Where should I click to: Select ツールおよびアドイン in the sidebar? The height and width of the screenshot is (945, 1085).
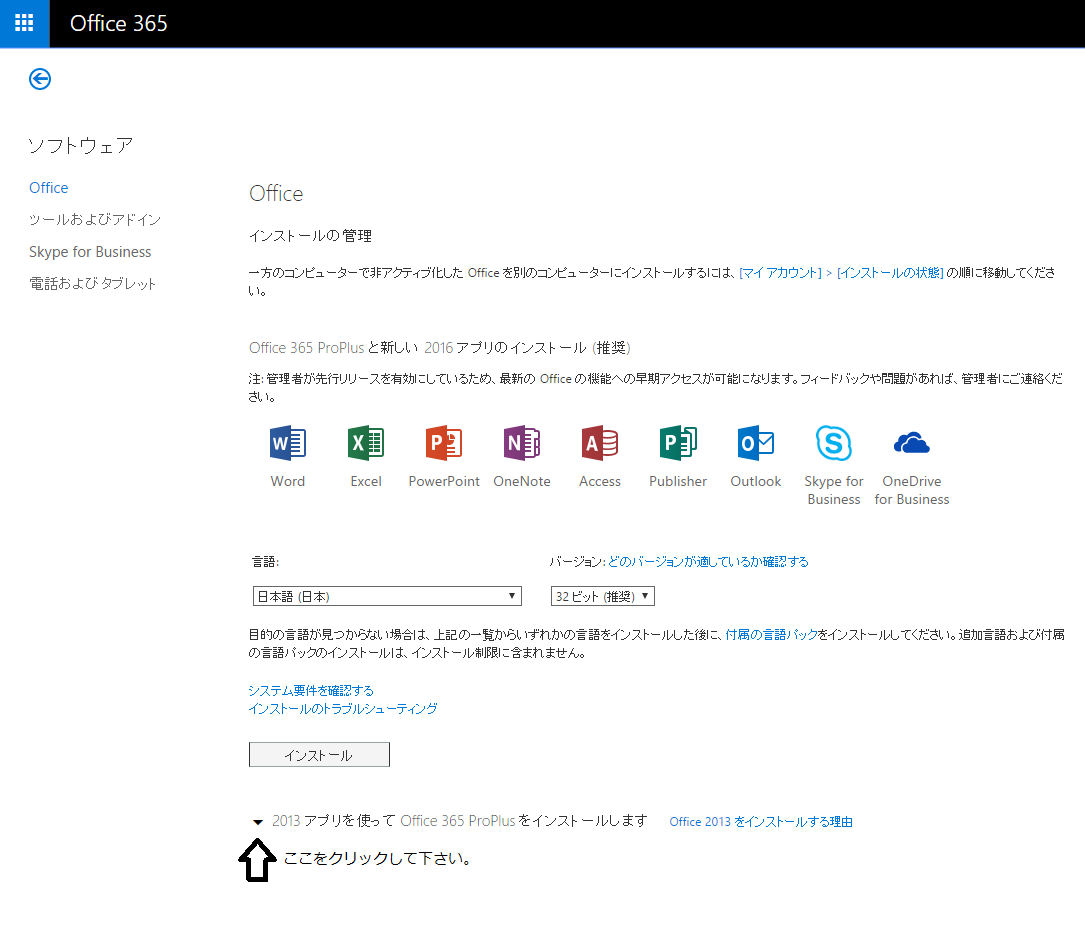pyautogui.click(x=95, y=220)
